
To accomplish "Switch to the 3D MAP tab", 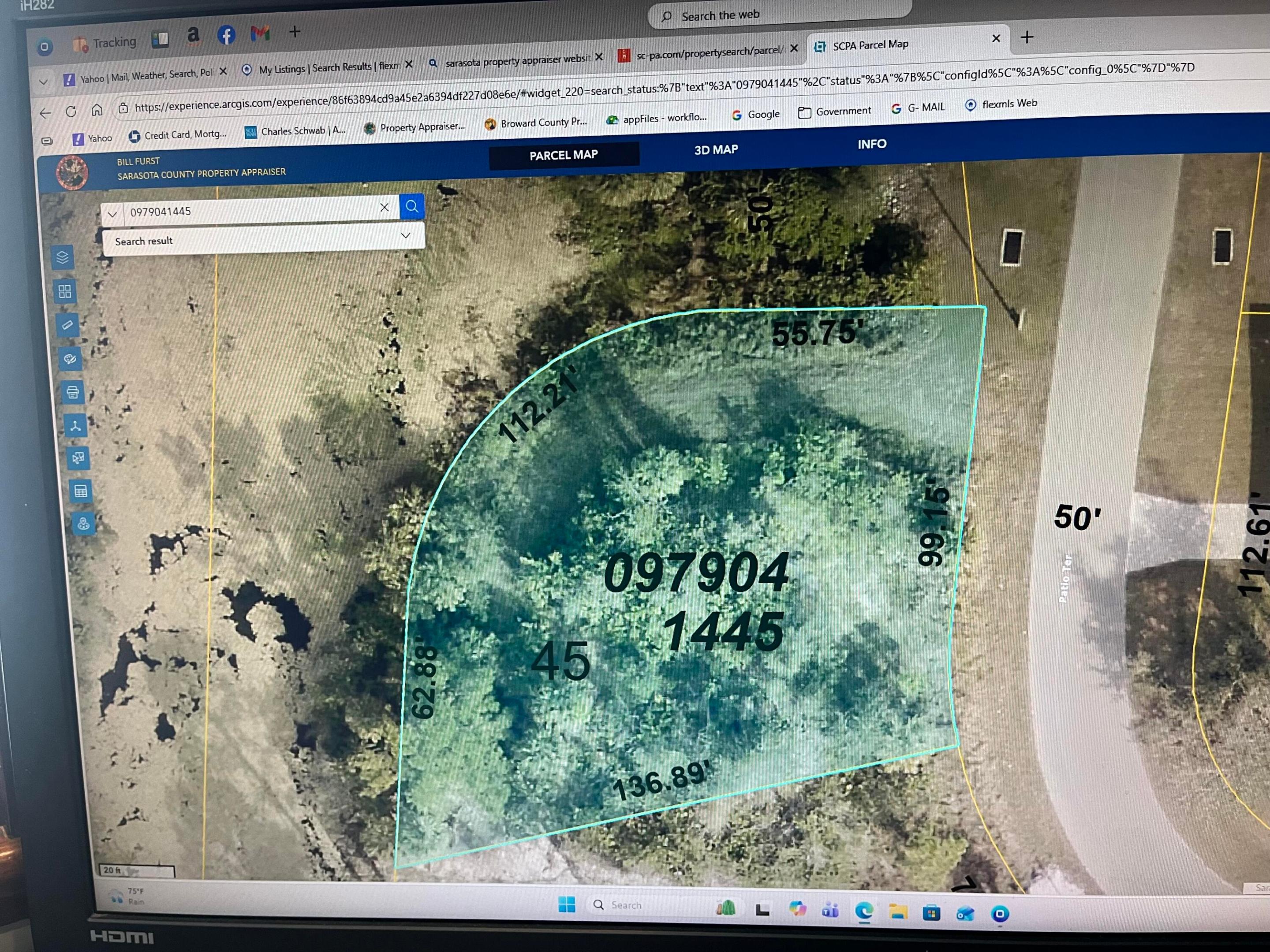I will (x=716, y=150).
